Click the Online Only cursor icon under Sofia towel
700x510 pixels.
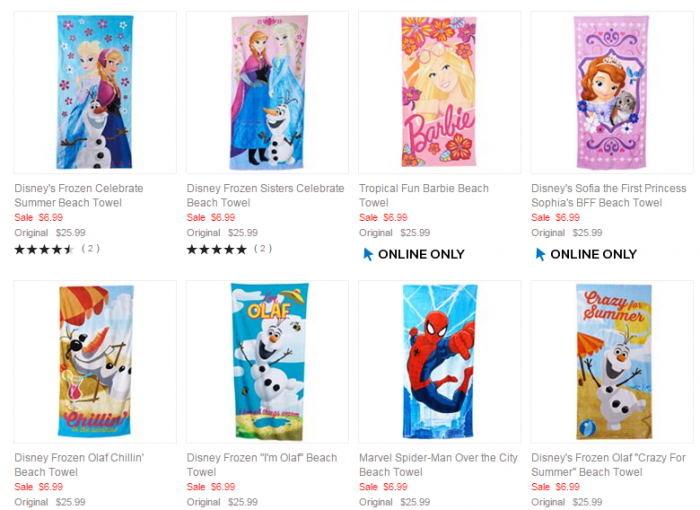pyautogui.click(x=540, y=254)
